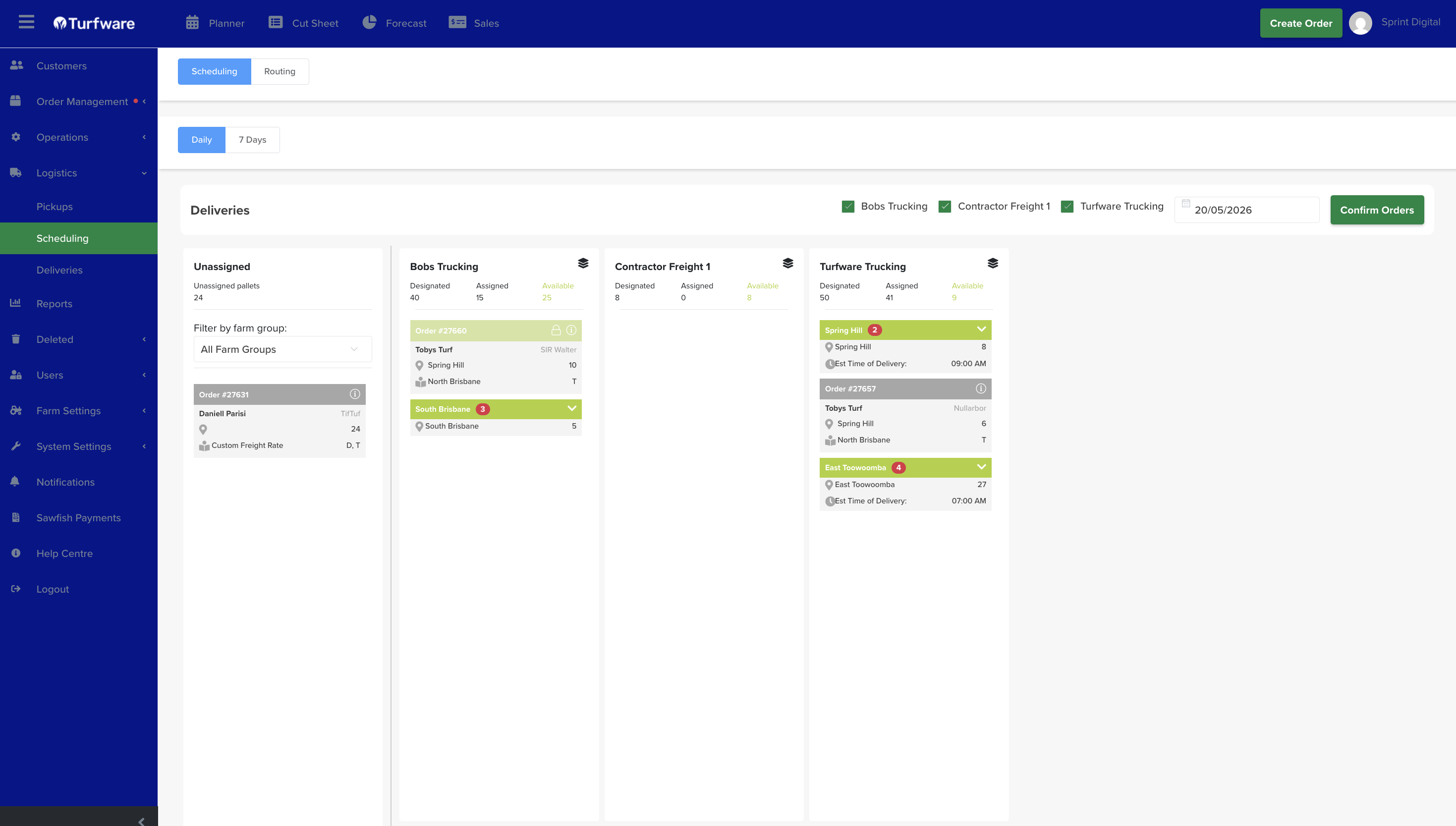Open the All Farm Groups dropdown
The image size is (1456, 826).
coord(282,349)
